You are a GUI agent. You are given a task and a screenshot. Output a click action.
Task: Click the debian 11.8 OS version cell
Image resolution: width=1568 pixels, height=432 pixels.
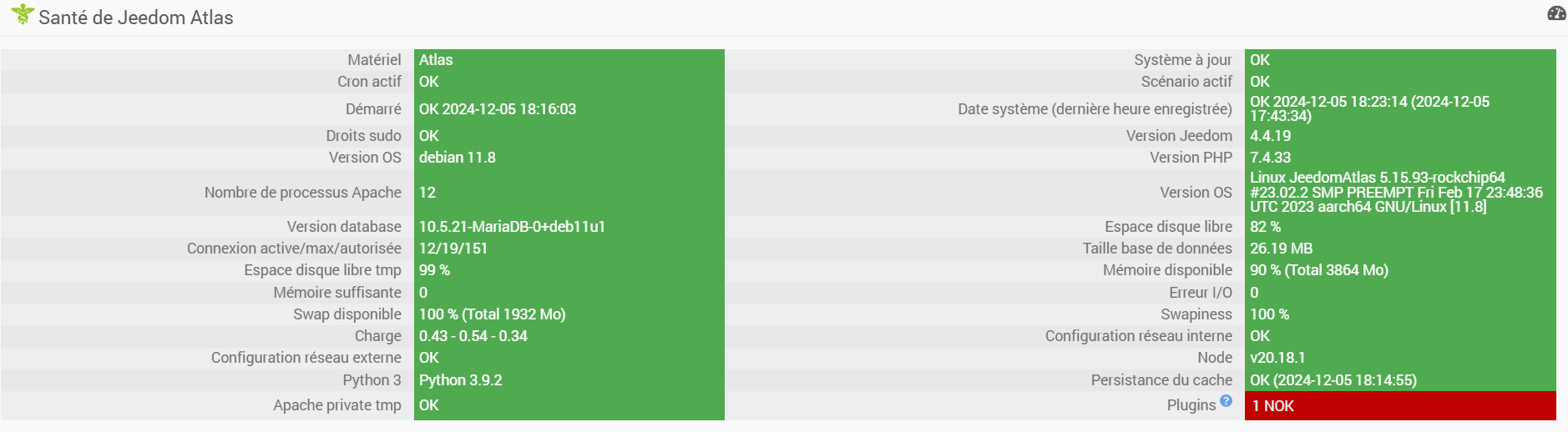(x=458, y=158)
